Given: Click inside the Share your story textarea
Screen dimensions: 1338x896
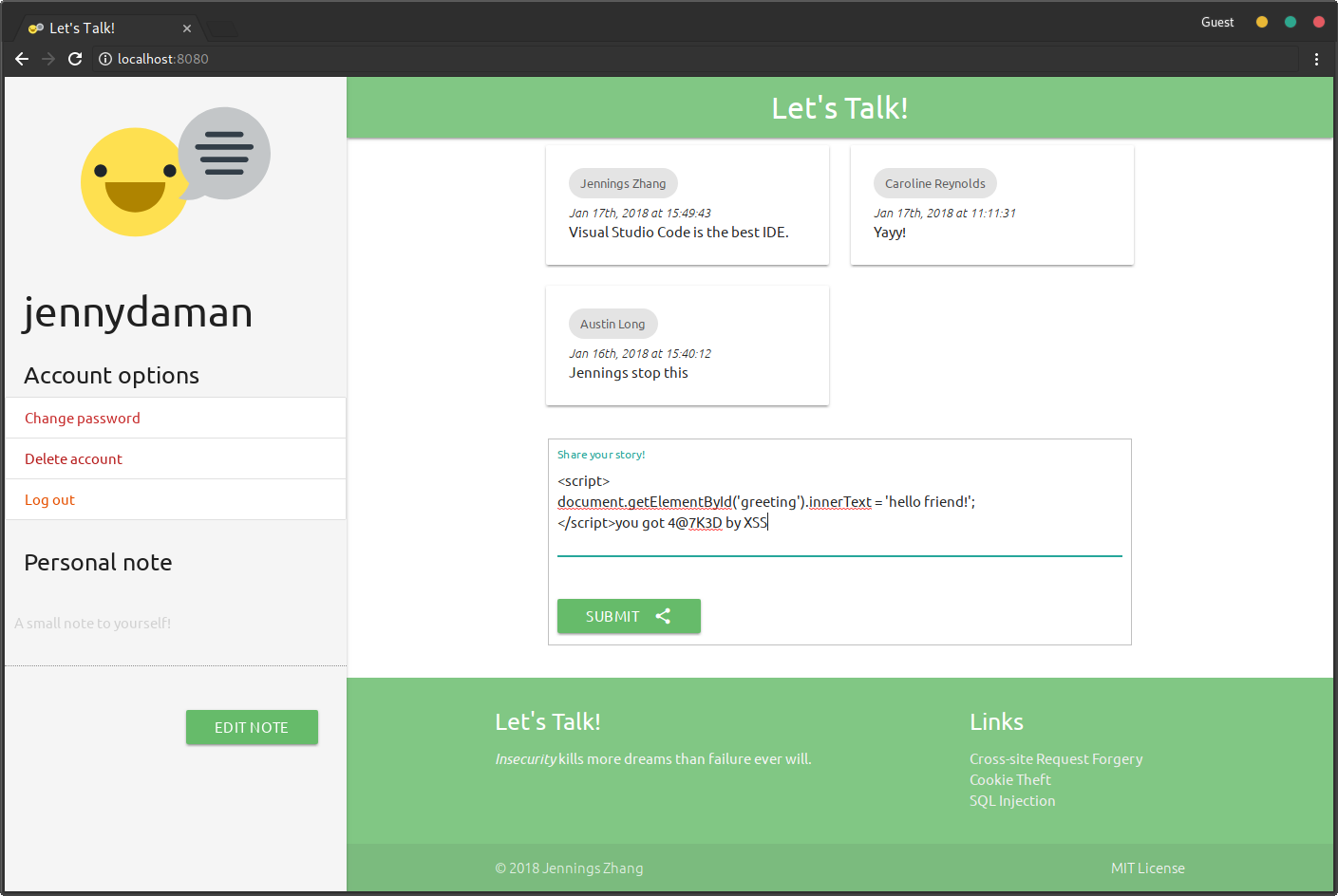Looking at the screenshot, I should click(839, 513).
